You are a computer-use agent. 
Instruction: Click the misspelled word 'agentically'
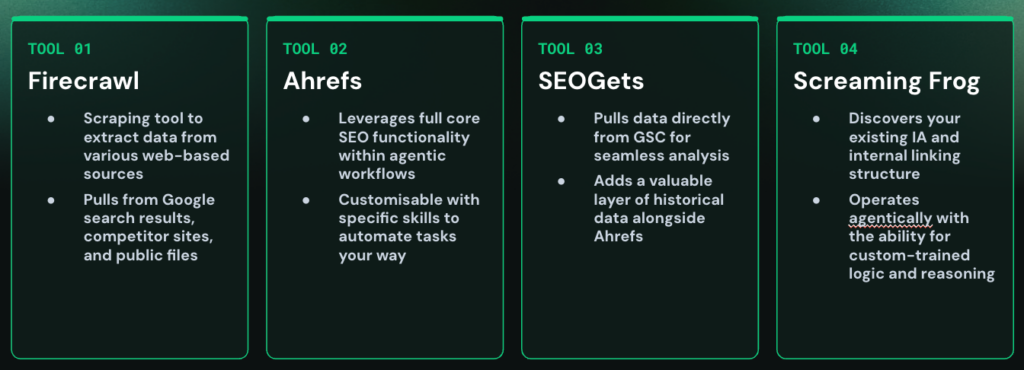[891, 219]
